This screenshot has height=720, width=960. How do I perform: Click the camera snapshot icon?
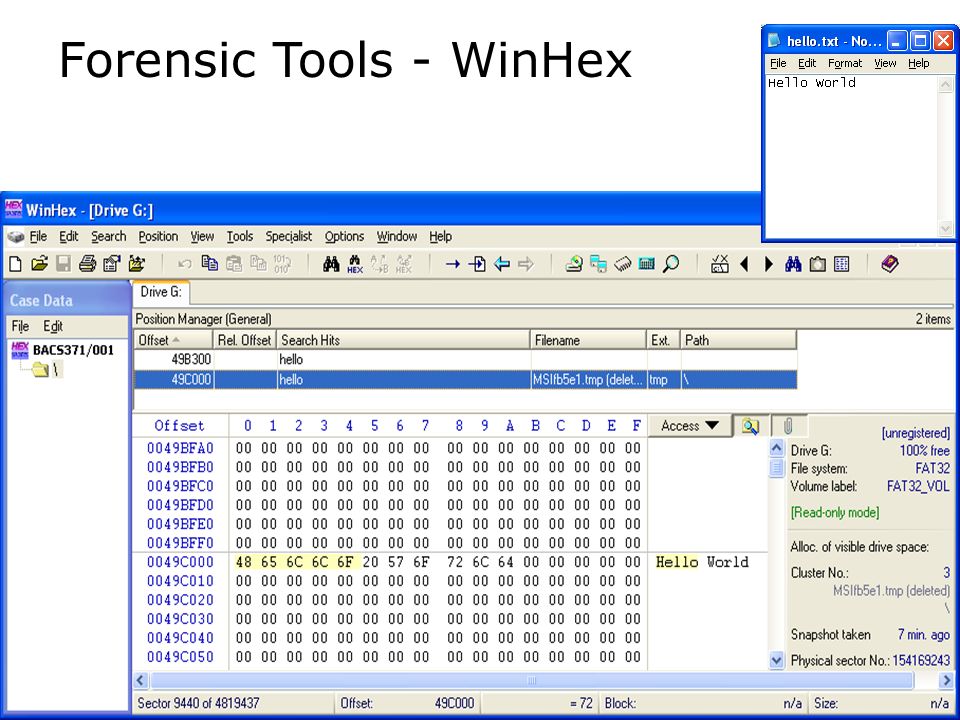pos(817,264)
